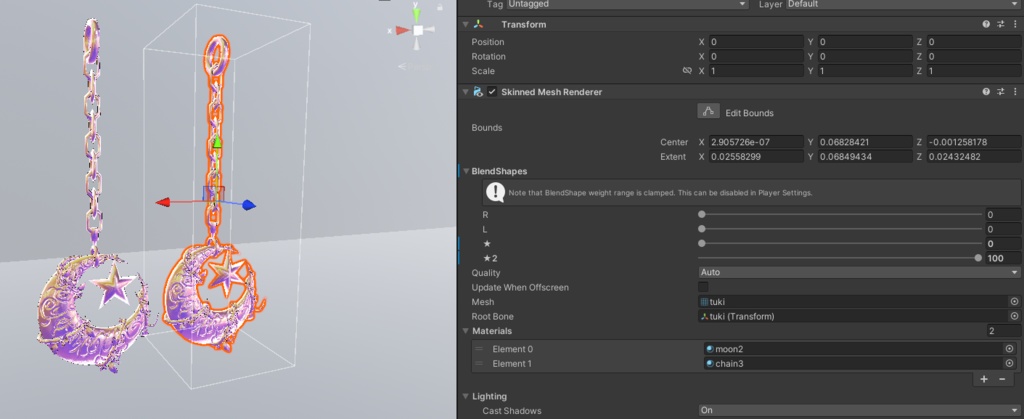Adjust the ★2 blendshape slider handle

[978, 258]
